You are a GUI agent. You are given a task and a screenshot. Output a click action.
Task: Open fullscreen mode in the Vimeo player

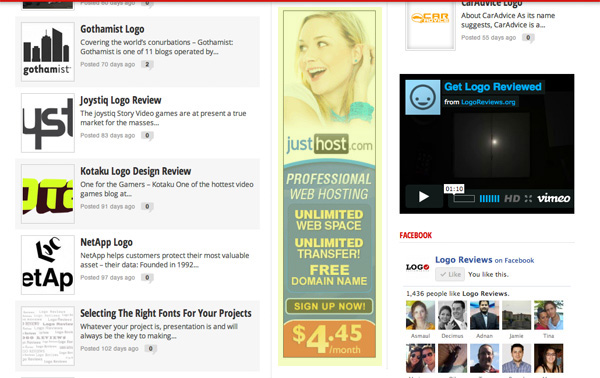pyautogui.click(x=528, y=199)
